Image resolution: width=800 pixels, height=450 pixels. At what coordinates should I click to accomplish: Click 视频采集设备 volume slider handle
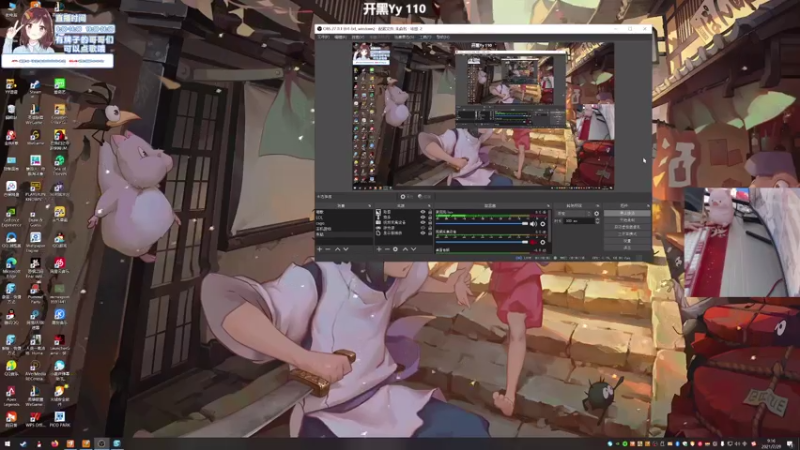(525, 242)
